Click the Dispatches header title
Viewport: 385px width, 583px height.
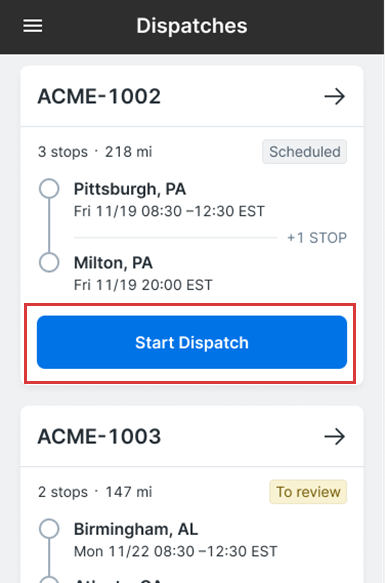(x=192, y=26)
